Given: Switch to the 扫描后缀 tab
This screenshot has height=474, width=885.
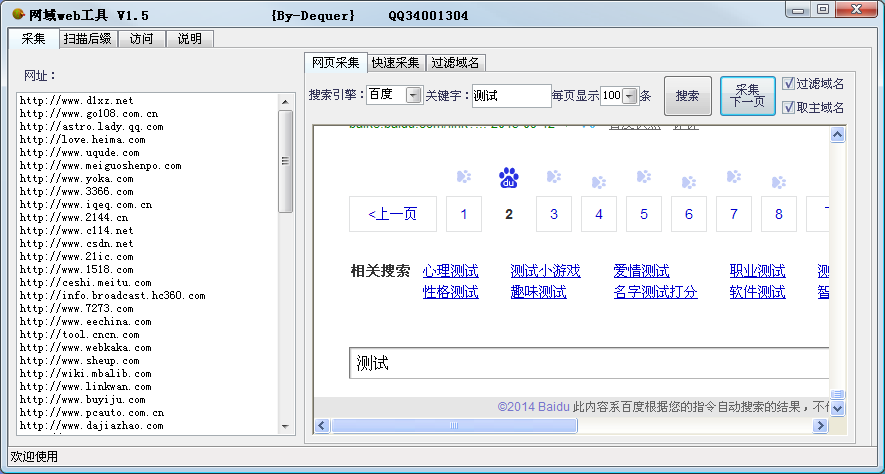Looking at the screenshot, I should (87, 39).
